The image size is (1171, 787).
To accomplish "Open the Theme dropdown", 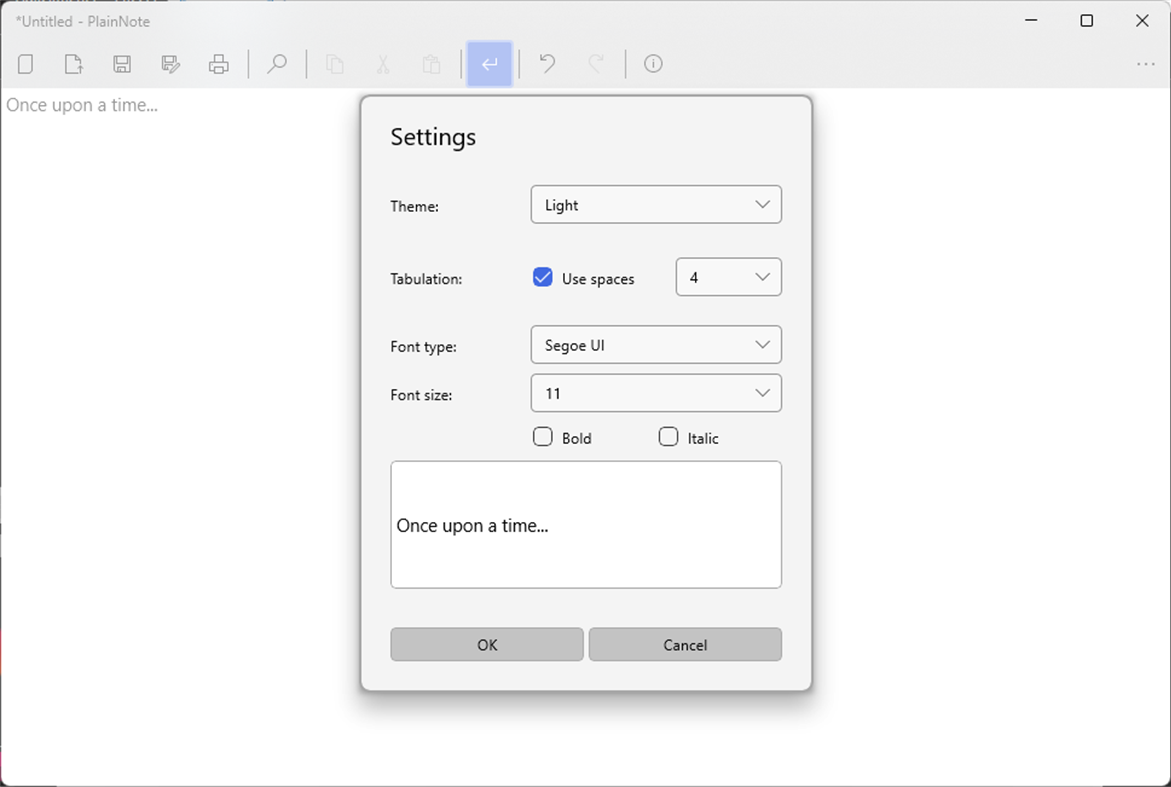I will tap(656, 204).
